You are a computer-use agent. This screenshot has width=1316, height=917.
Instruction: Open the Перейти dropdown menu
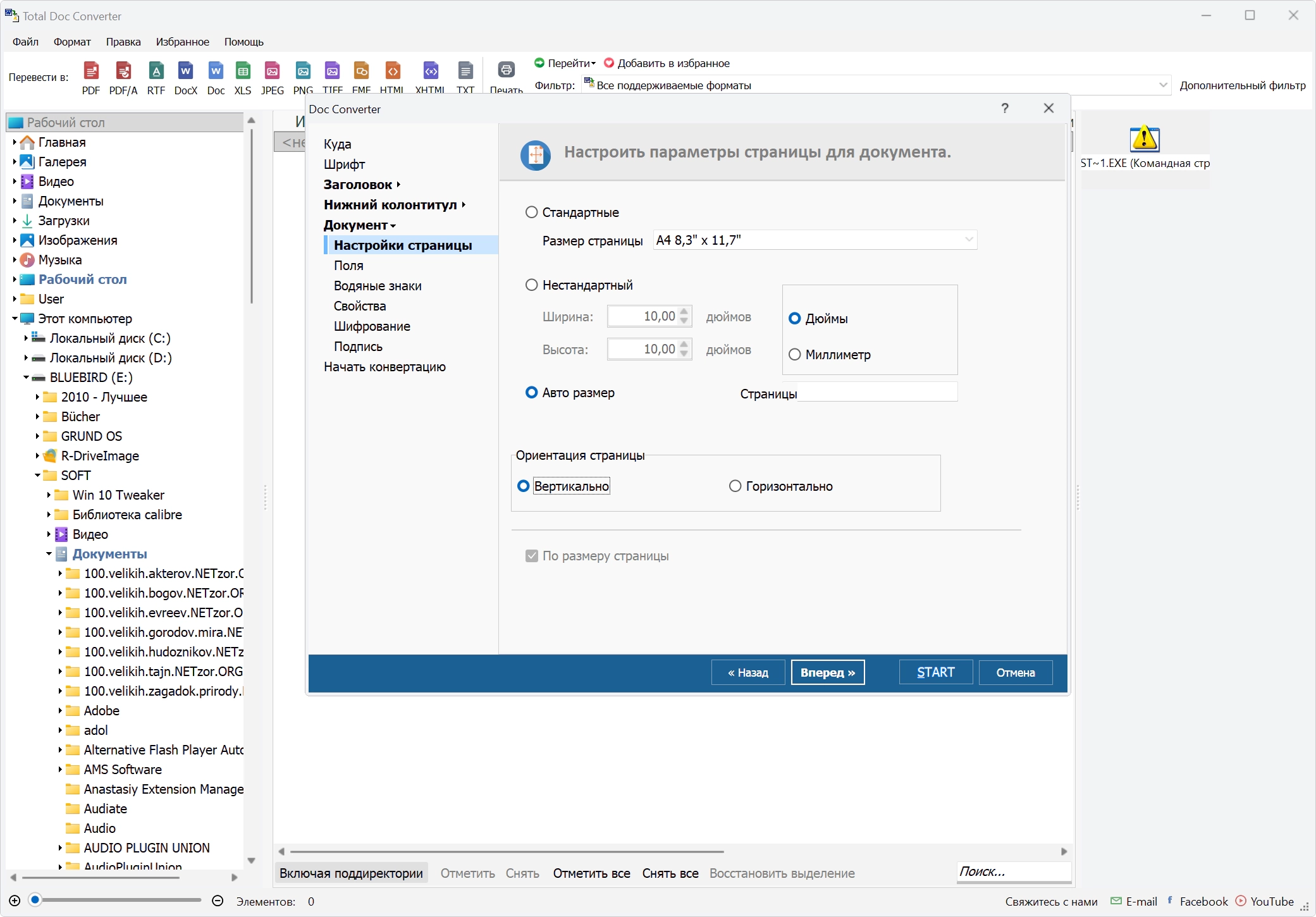(x=565, y=63)
